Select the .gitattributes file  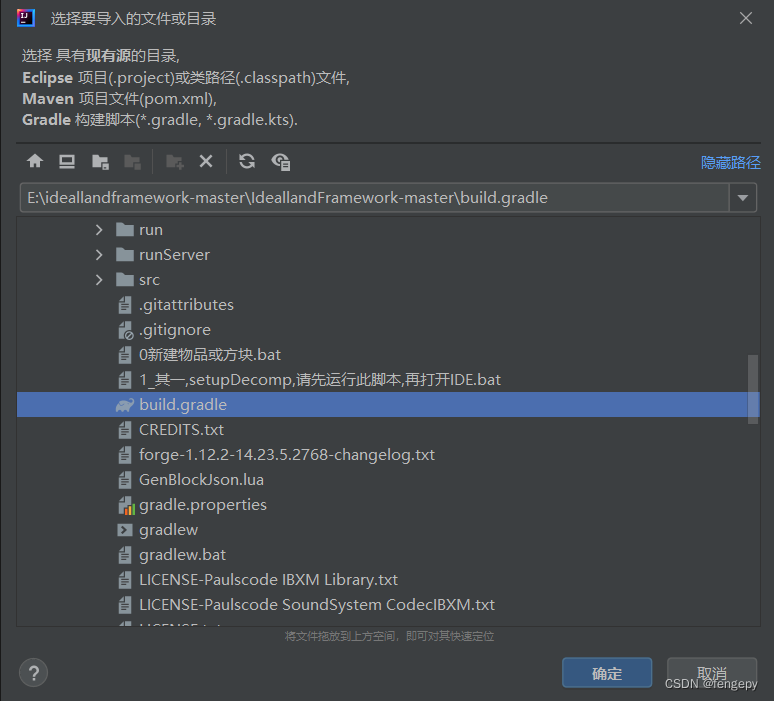pyautogui.click(x=388, y=305)
